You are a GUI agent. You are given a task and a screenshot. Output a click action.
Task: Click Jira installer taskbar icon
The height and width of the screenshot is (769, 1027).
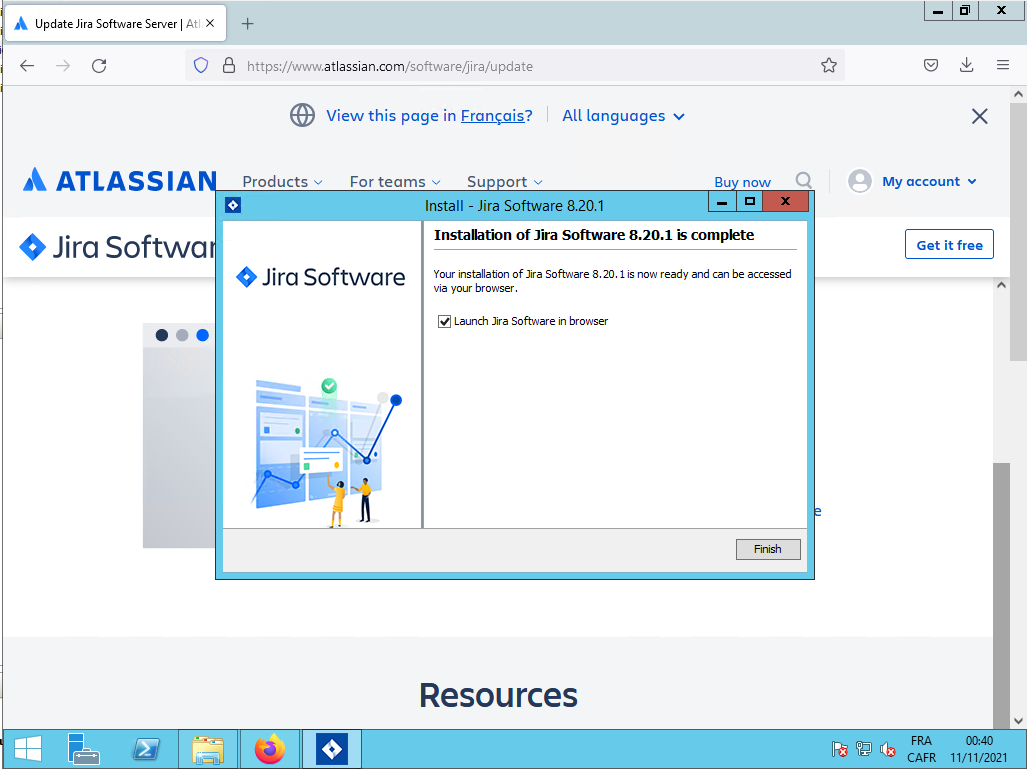pyautogui.click(x=331, y=749)
